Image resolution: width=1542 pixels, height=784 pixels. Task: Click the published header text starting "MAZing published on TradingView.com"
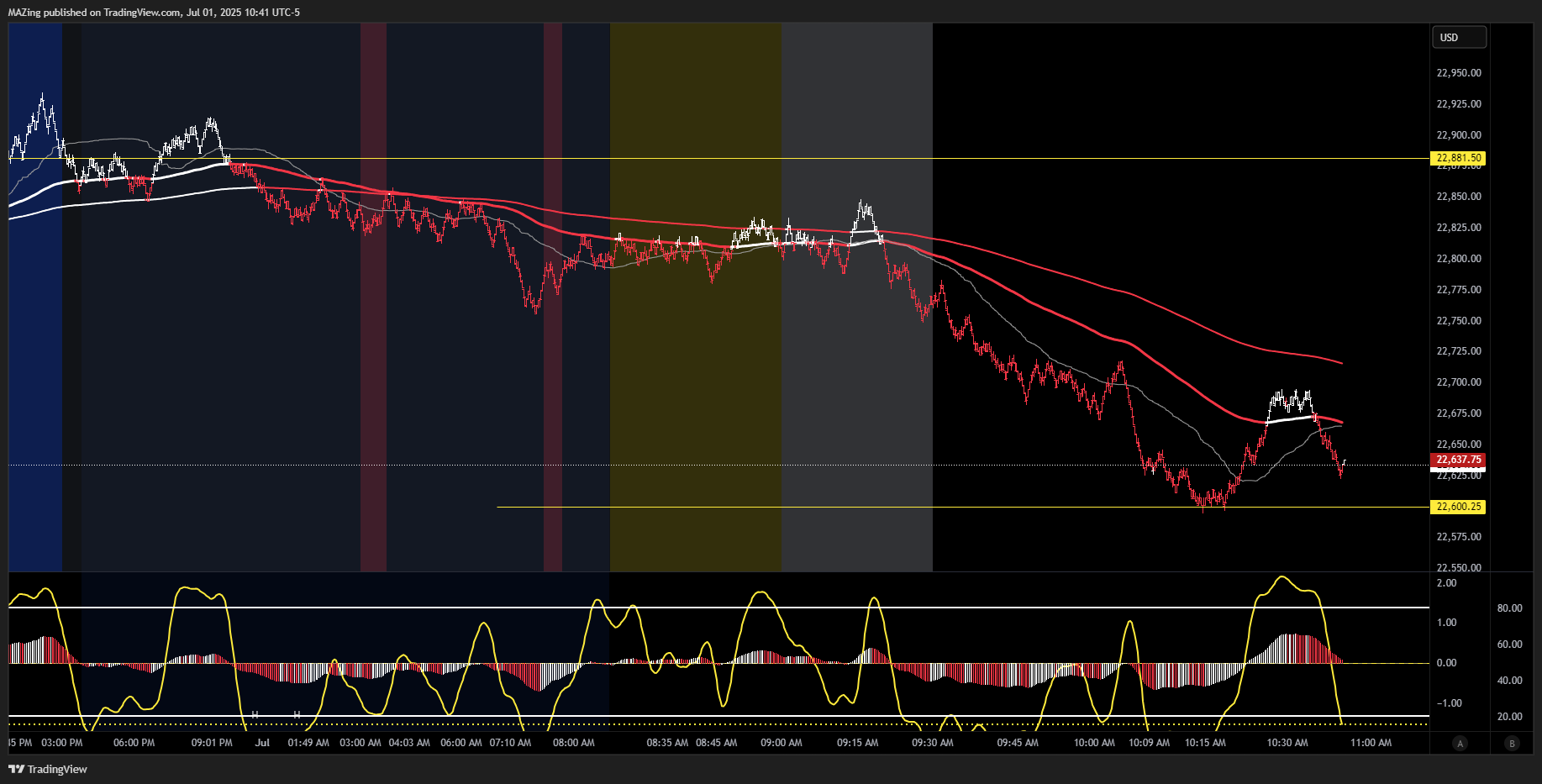[x=154, y=12]
